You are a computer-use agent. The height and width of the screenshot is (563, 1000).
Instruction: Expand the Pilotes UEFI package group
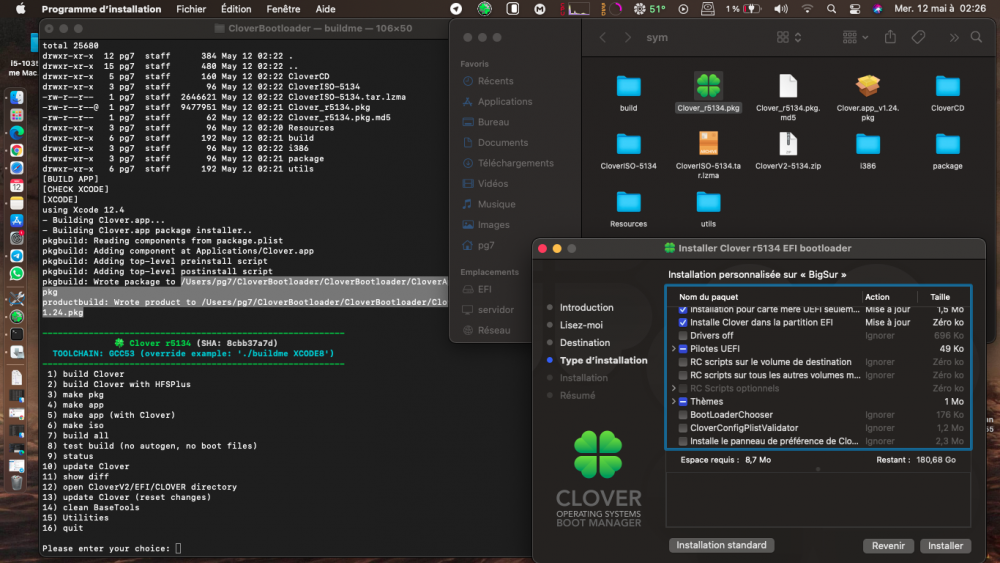coord(673,349)
